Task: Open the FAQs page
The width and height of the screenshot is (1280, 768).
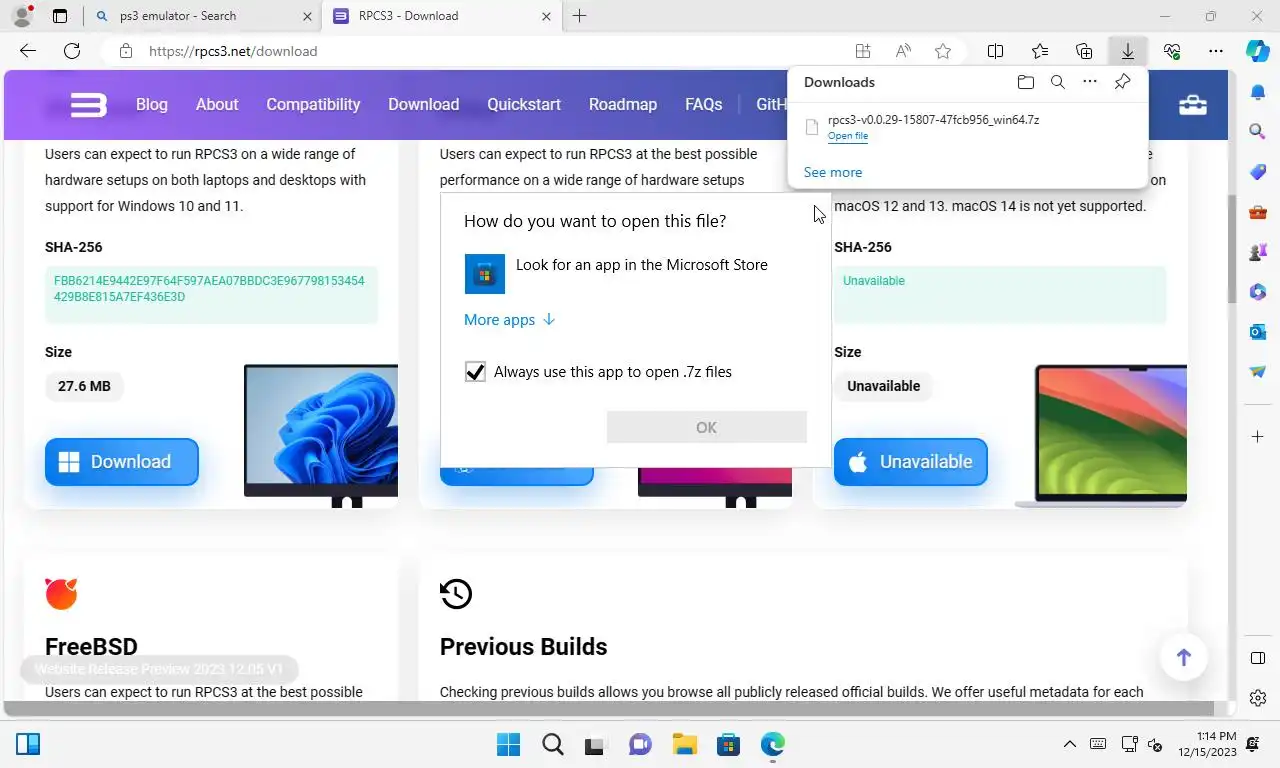Action: point(703,104)
